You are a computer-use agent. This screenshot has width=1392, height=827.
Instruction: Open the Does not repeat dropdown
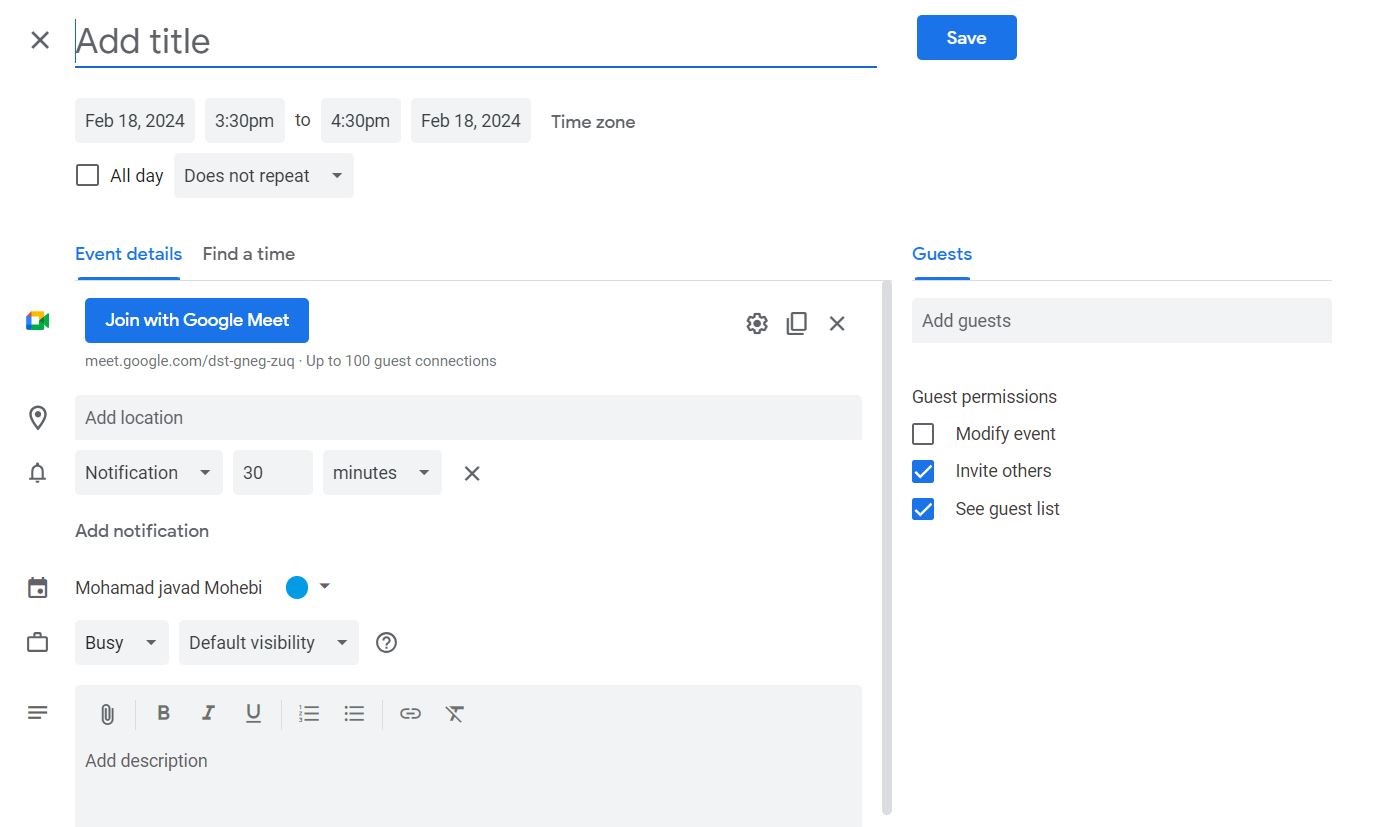tap(264, 176)
